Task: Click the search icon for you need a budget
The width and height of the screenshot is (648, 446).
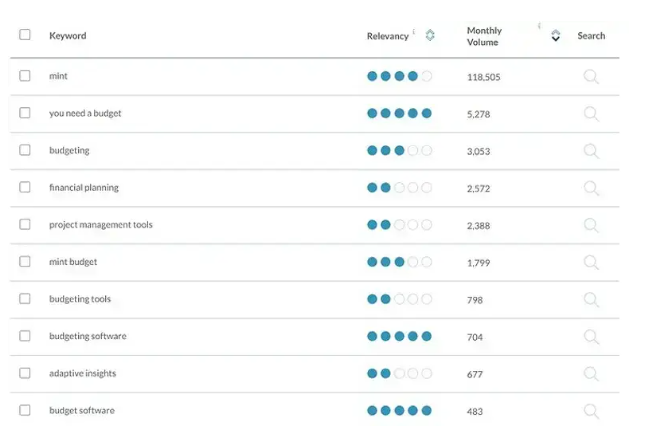Action: click(x=591, y=114)
